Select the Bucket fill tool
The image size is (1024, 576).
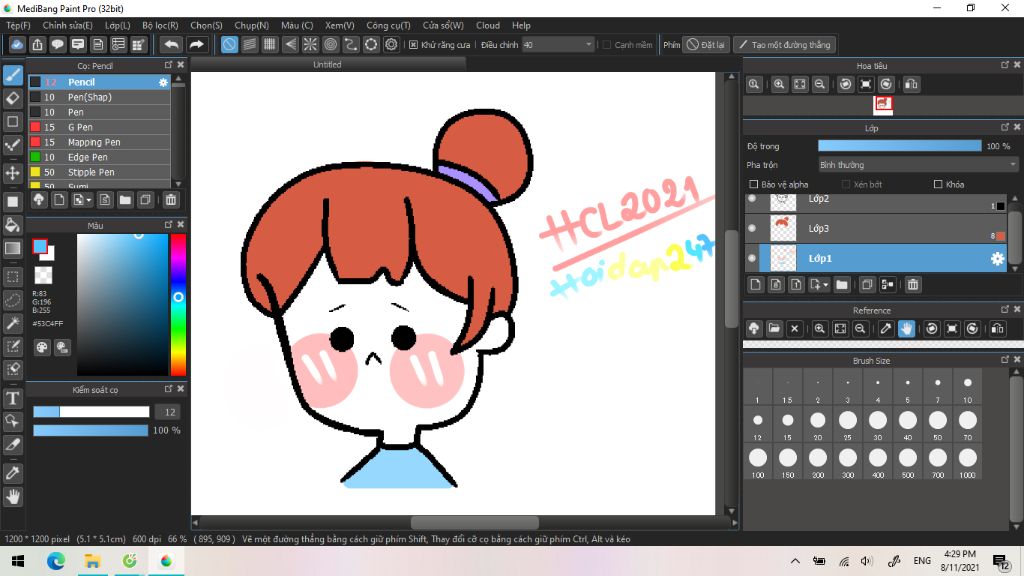[13, 224]
